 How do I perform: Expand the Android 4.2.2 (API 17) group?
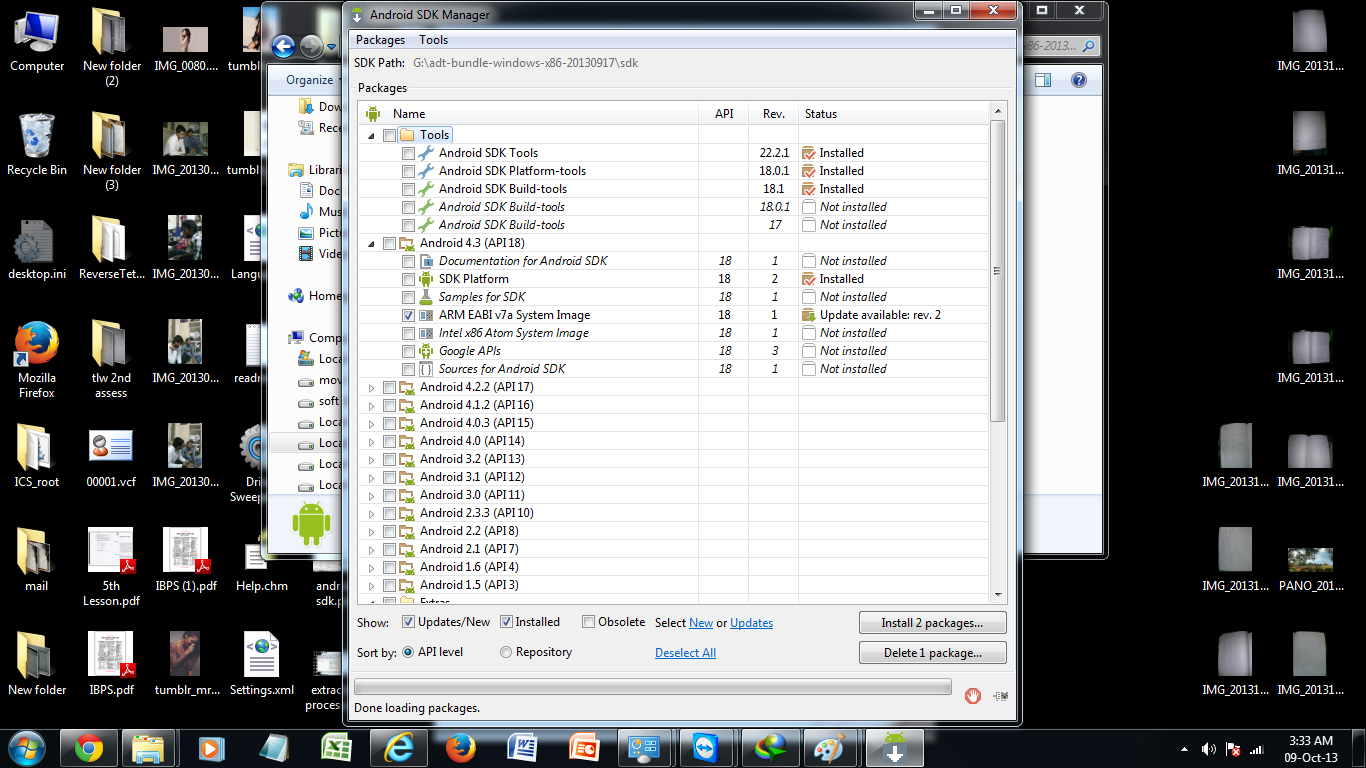(372, 387)
